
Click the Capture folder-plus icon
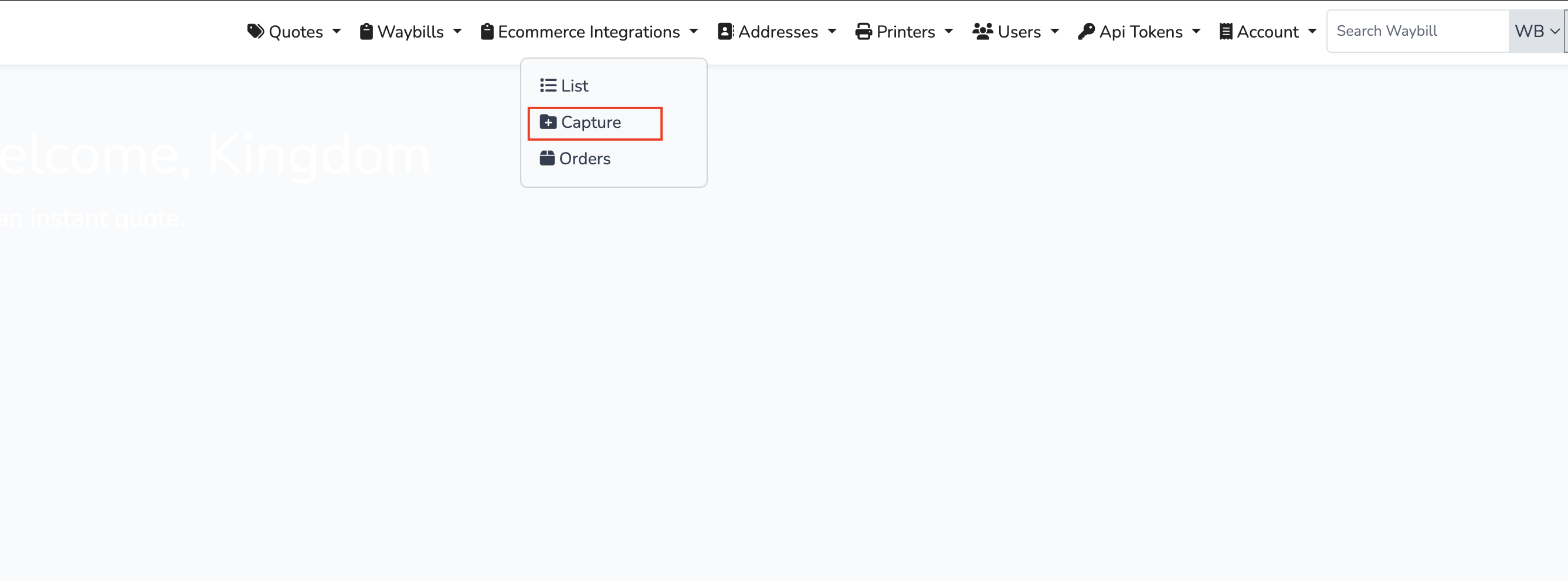548,122
